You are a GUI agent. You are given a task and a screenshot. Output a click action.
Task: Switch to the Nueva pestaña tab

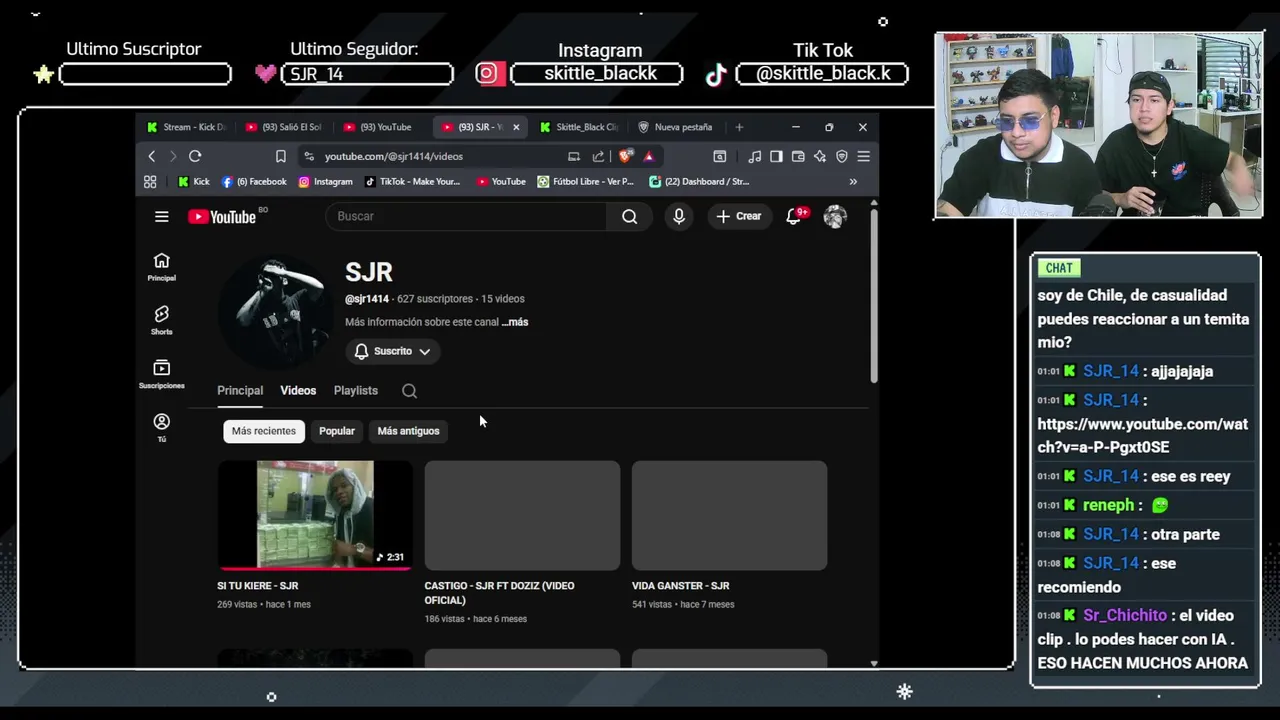(x=676, y=127)
